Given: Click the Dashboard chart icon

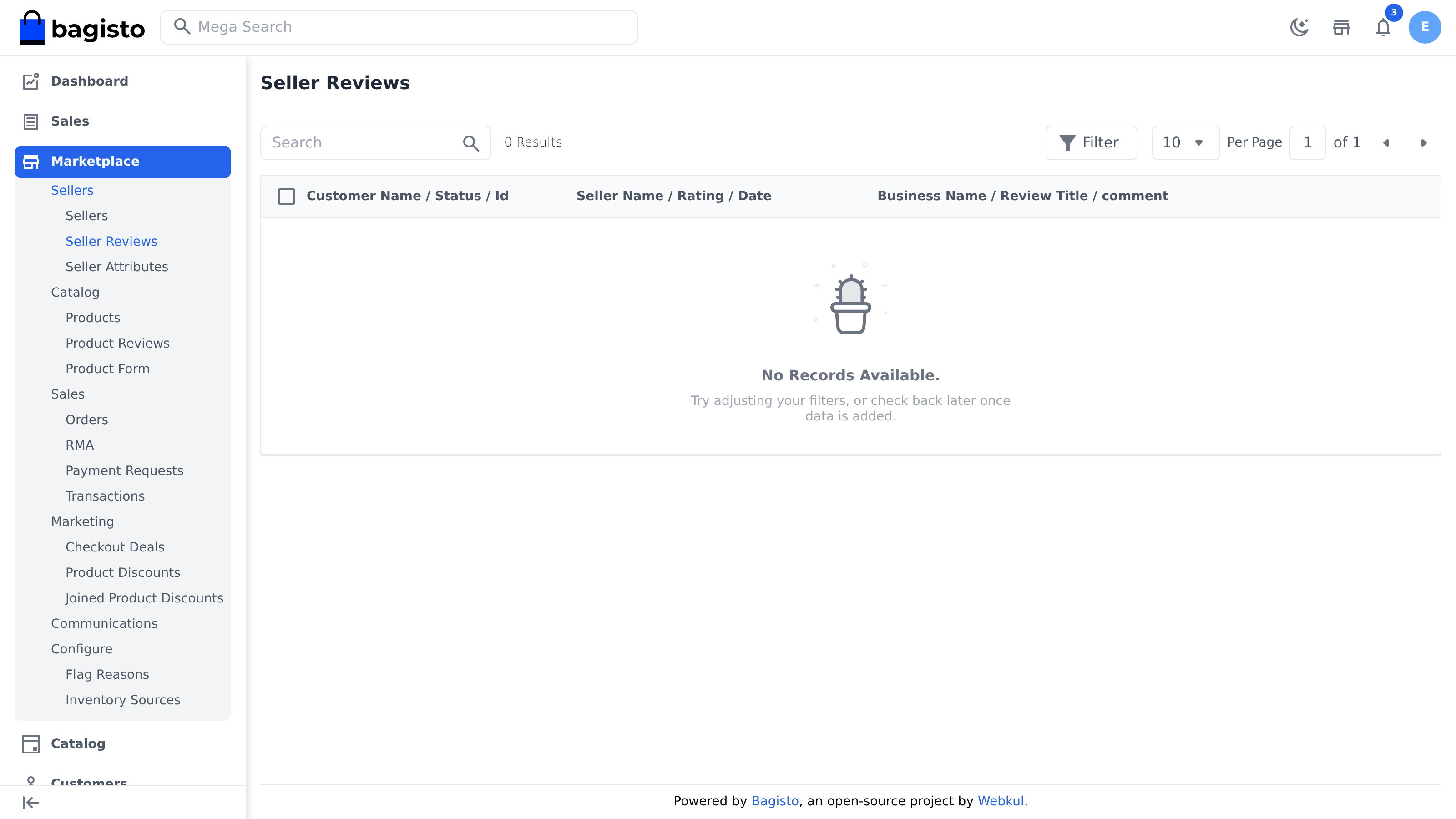Looking at the screenshot, I should tap(31, 81).
